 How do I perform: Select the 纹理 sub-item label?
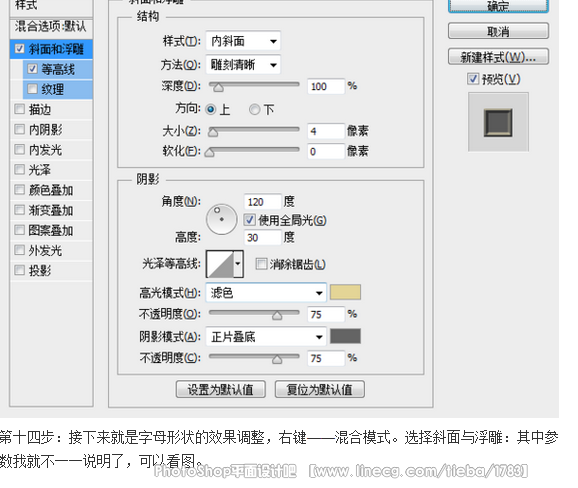(x=52, y=89)
